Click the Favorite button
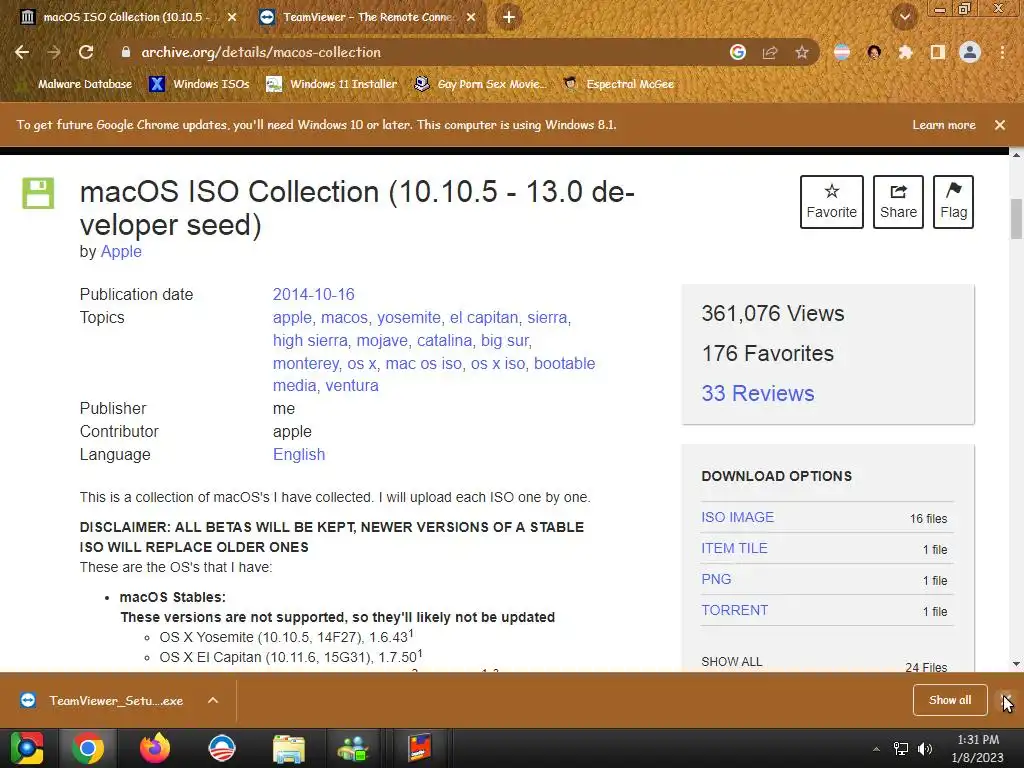 [x=831, y=202]
